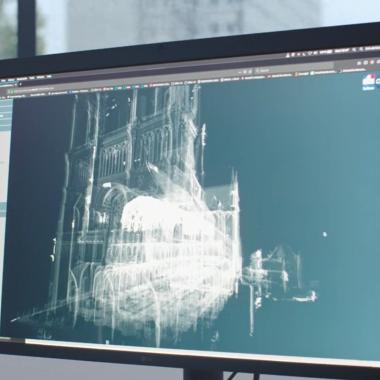The width and height of the screenshot is (380, 380).
Task: Click the green icon left of the address bar
Action: tap(12, 91)
